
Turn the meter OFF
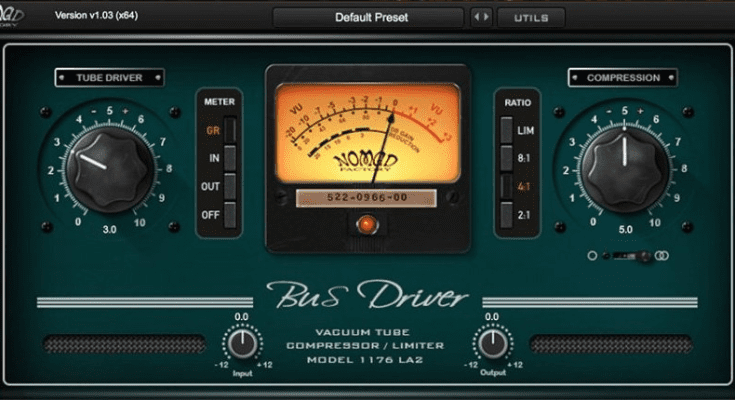pos(230,214)
